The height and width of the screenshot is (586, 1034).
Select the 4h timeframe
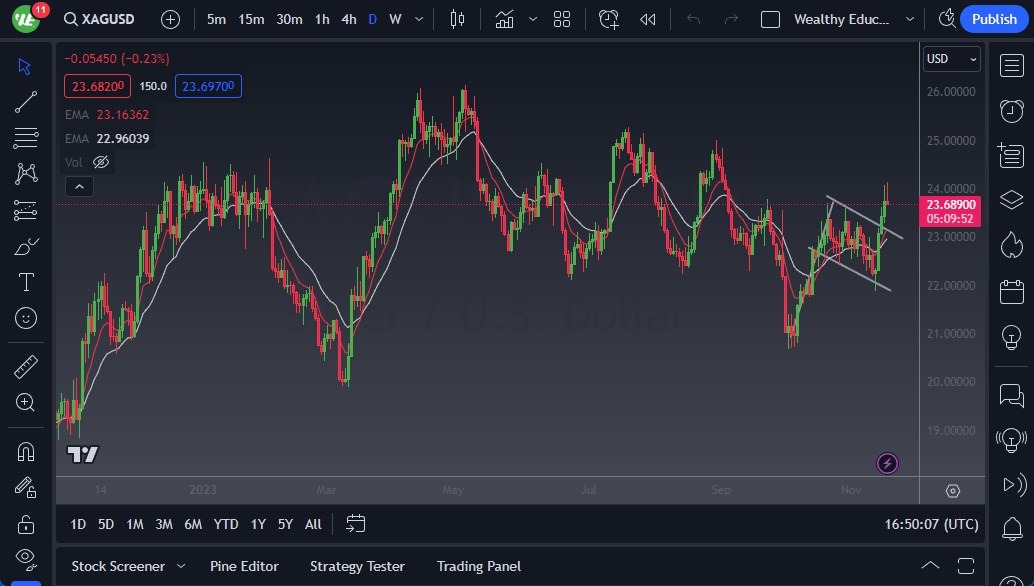348,19
